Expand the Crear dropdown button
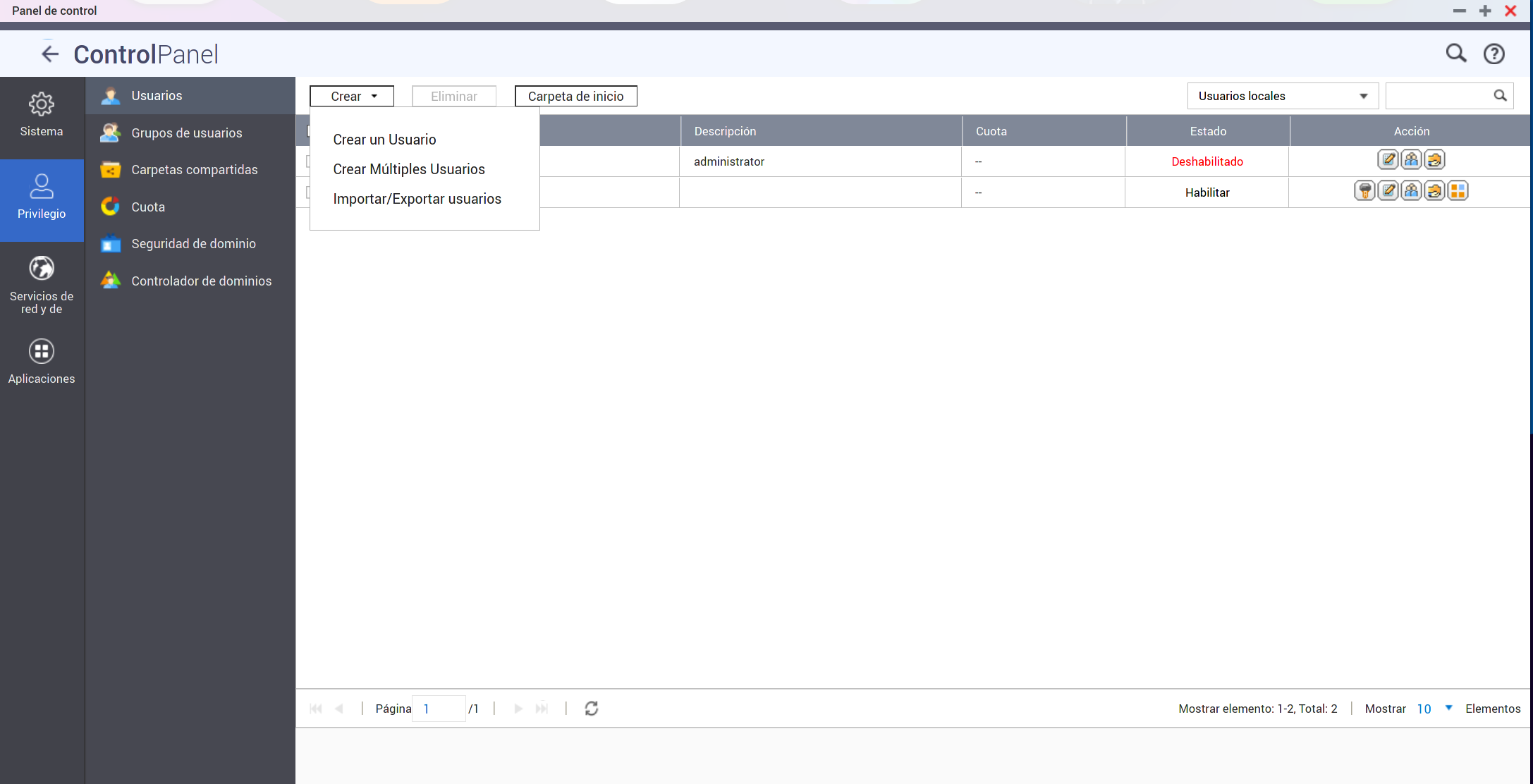Screen dimensions: 1533x784 point(352,97)
